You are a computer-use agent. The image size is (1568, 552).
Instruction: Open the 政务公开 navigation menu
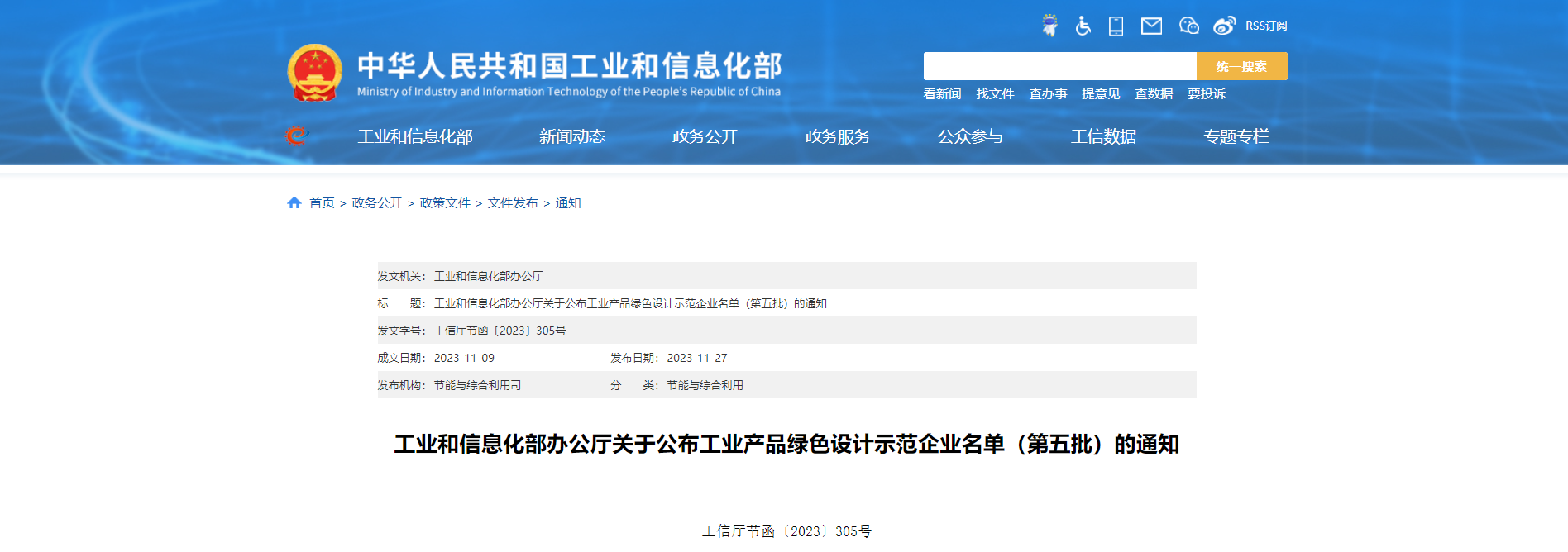tap(705, 136)
